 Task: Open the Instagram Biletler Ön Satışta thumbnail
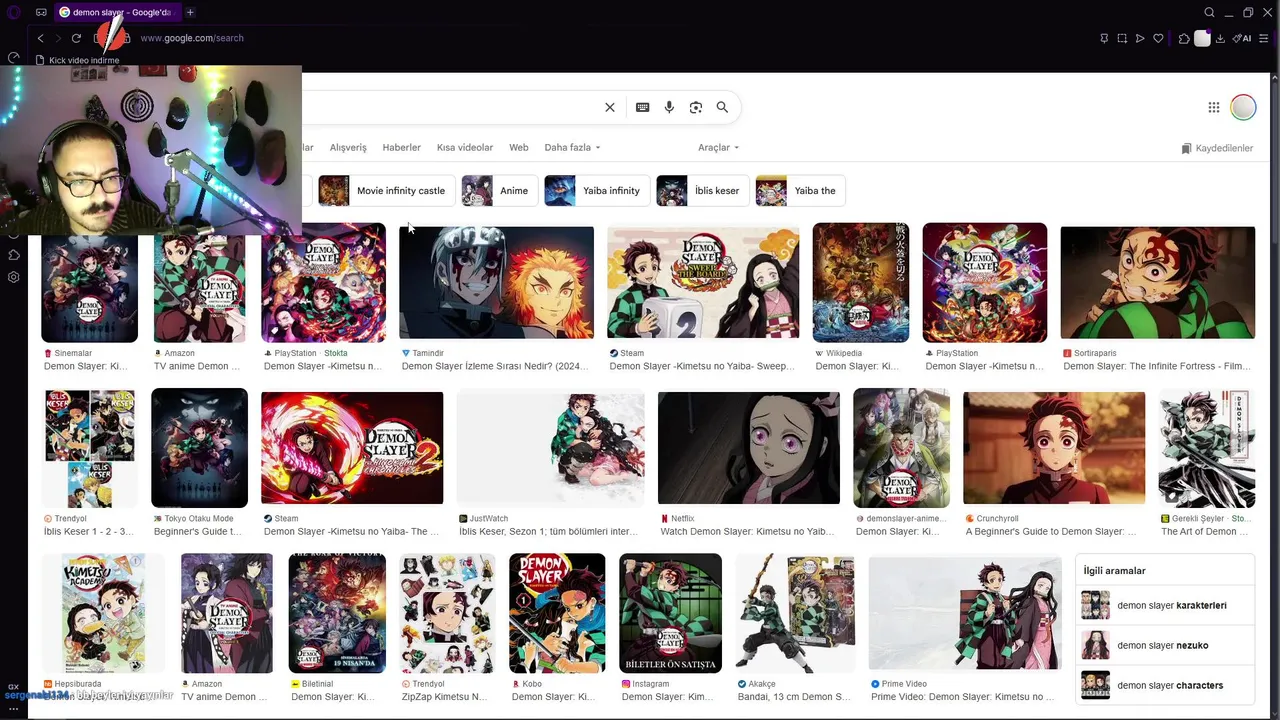click(x=670, y=613)
